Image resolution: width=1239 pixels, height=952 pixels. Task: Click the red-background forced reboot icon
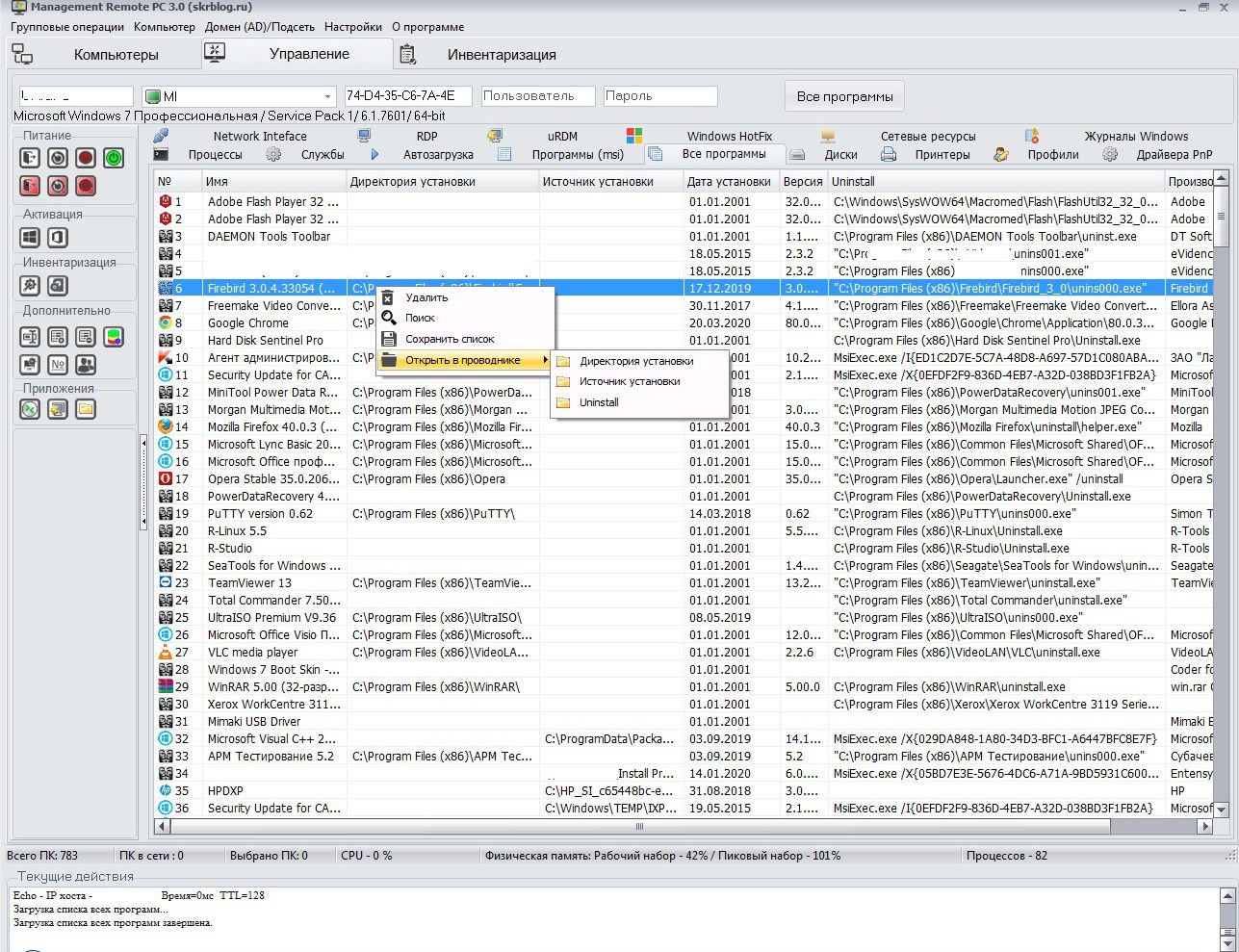58,186
